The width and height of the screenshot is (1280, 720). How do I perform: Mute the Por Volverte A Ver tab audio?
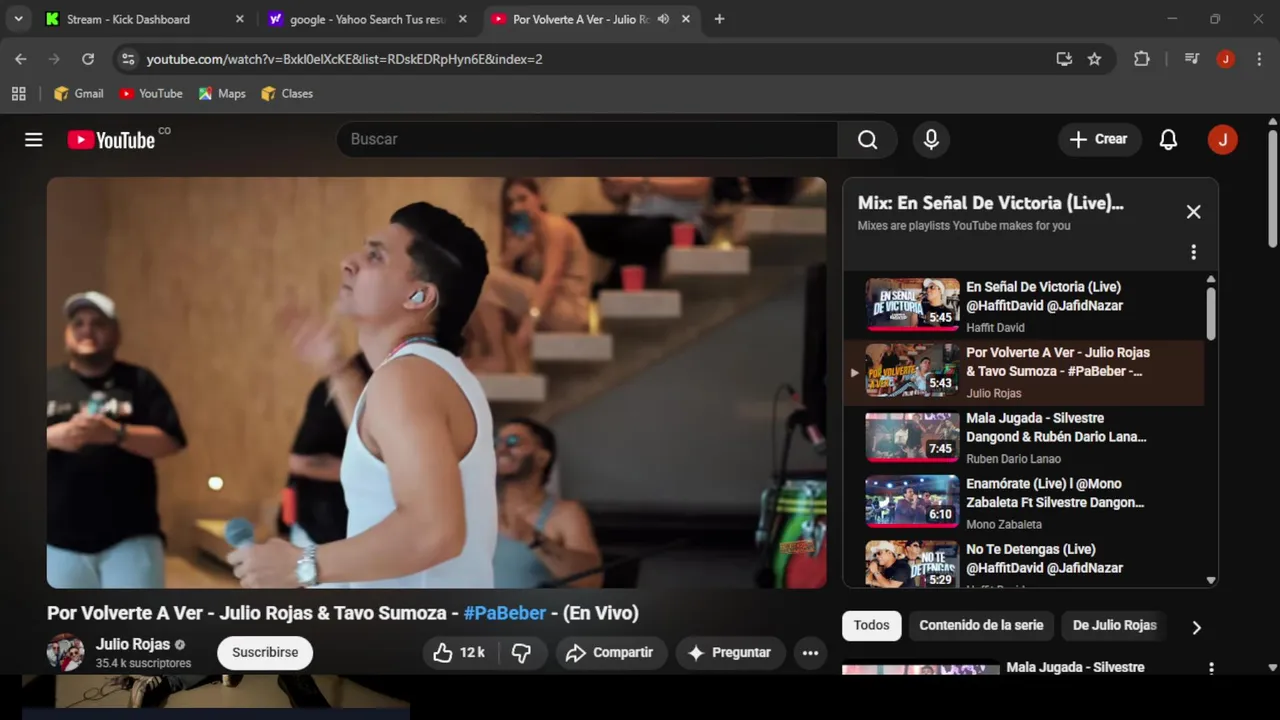pos(663,19)
